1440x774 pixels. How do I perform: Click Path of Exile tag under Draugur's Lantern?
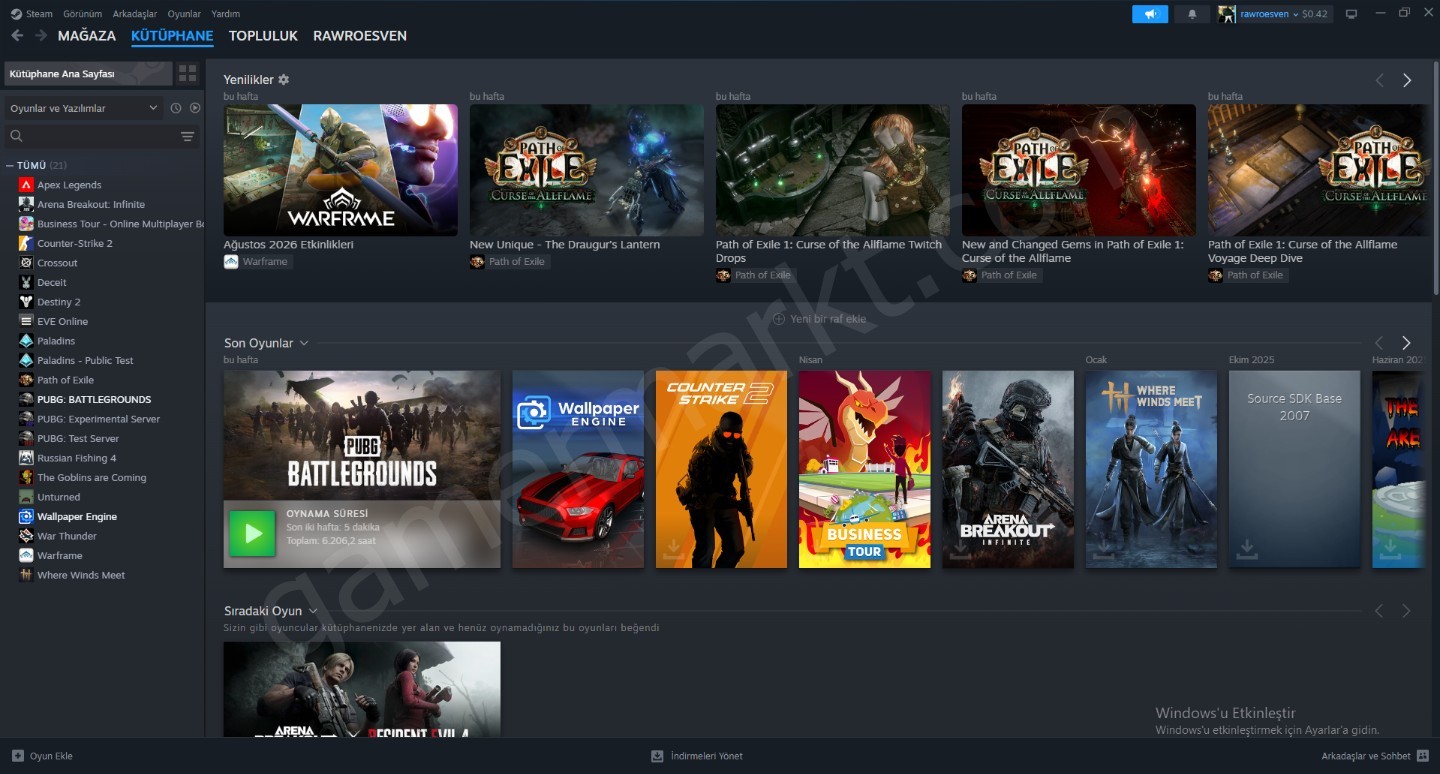[x=510, y=262]
